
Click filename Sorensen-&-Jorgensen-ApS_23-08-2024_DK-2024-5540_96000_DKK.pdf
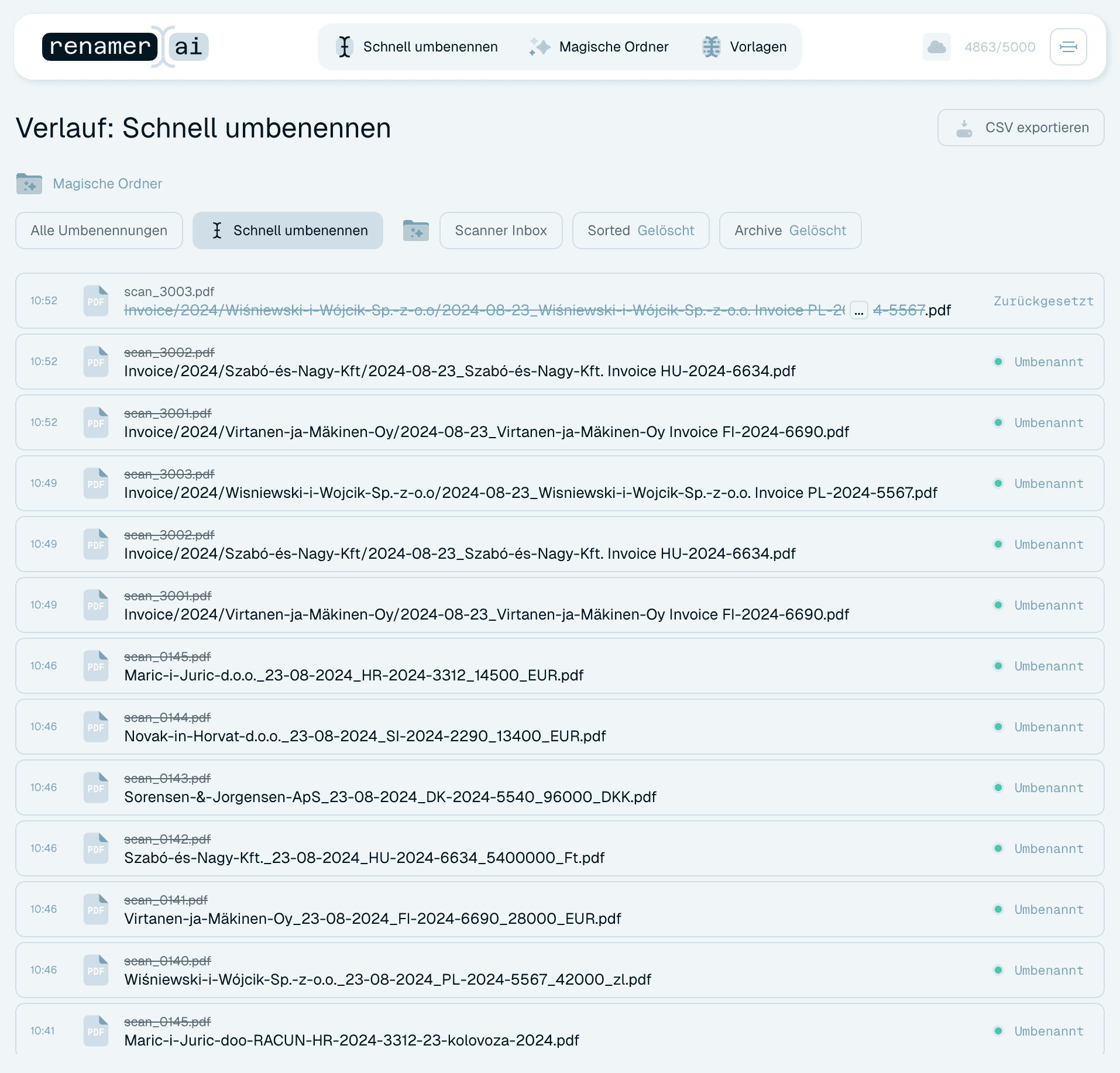coord(390,797)
